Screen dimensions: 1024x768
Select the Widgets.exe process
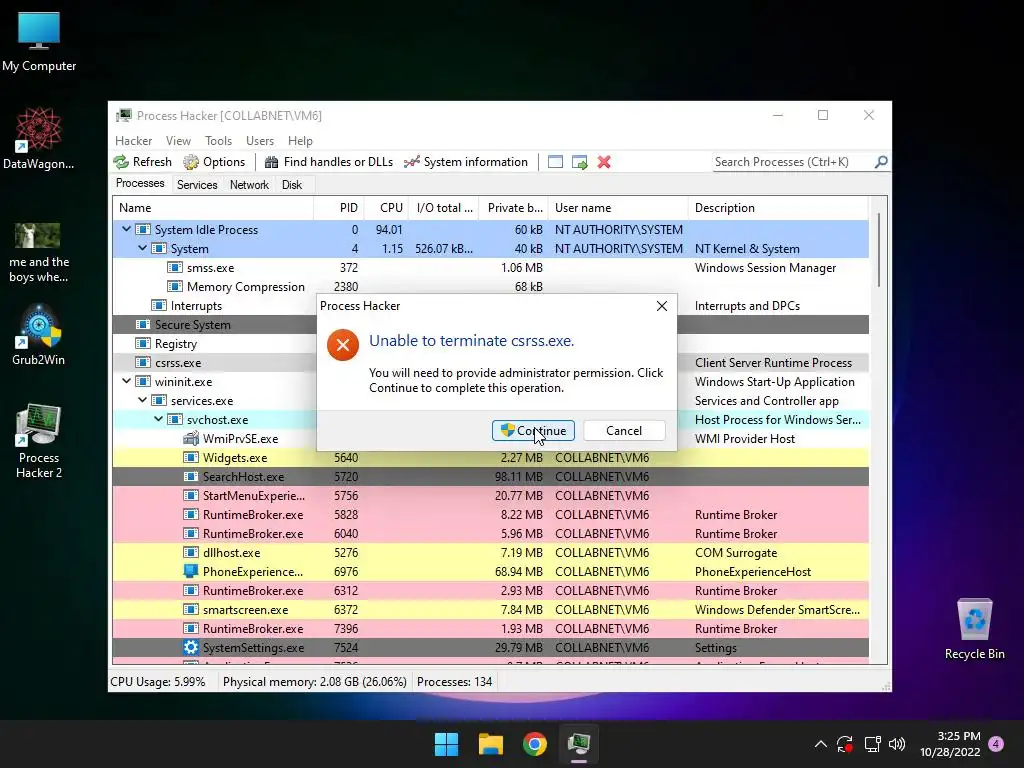click(x=490, y=458)
